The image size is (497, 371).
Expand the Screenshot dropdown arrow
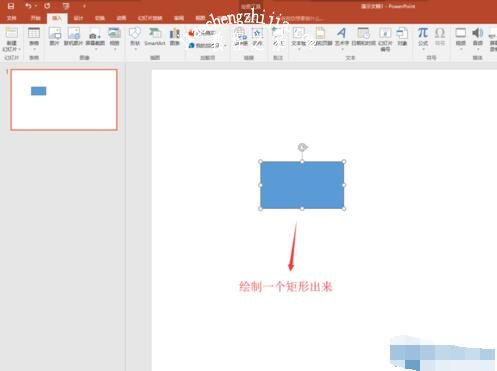point(95,49)
